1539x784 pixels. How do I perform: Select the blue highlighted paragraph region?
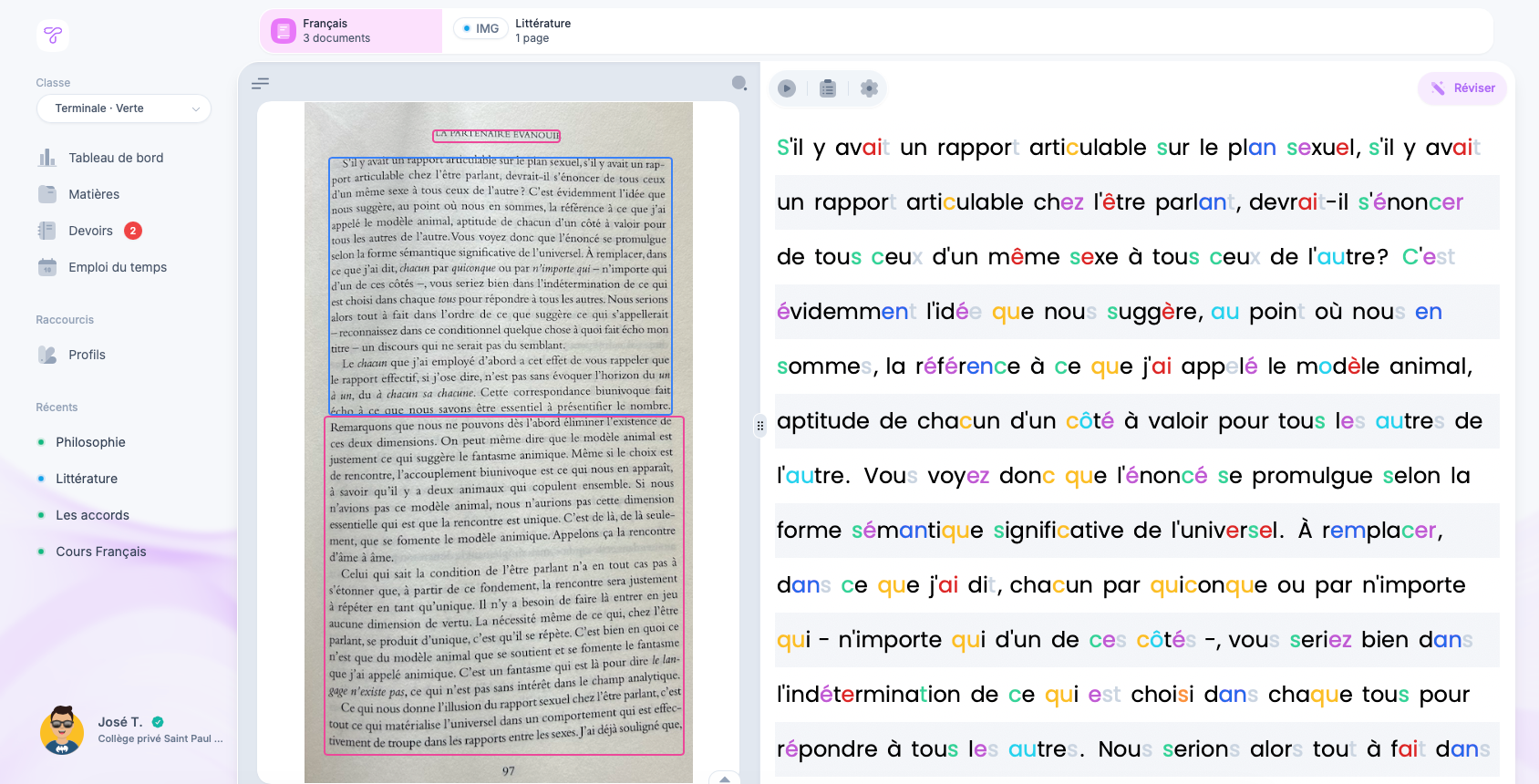pyautogui.click(x=501, y=285)
